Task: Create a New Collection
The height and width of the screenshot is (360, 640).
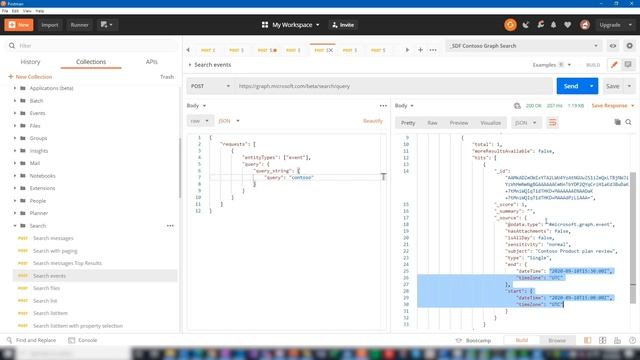Action: coord(30,77)
